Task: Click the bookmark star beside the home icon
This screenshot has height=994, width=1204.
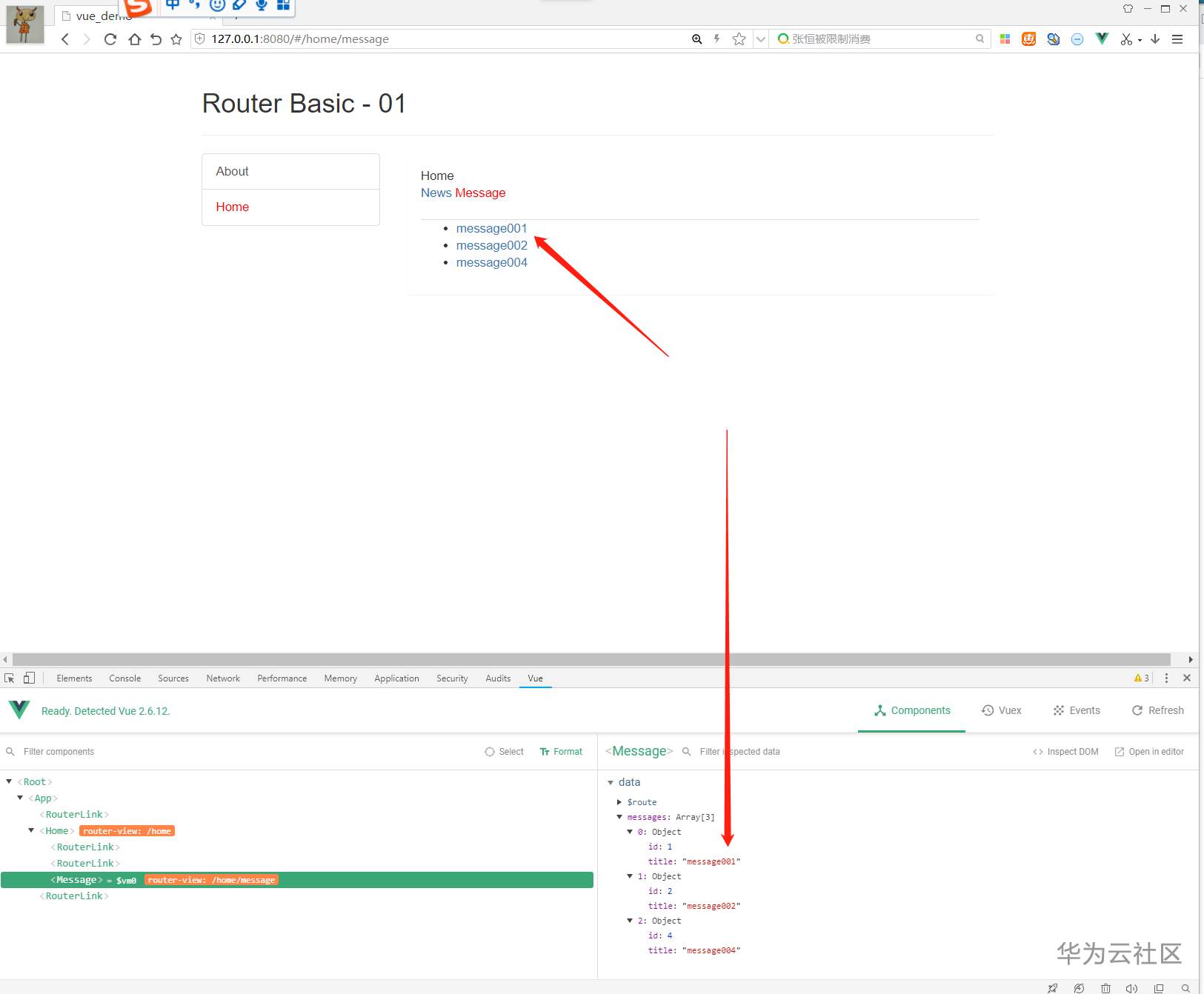Action: pyautogui.click(x=176, y=39)
